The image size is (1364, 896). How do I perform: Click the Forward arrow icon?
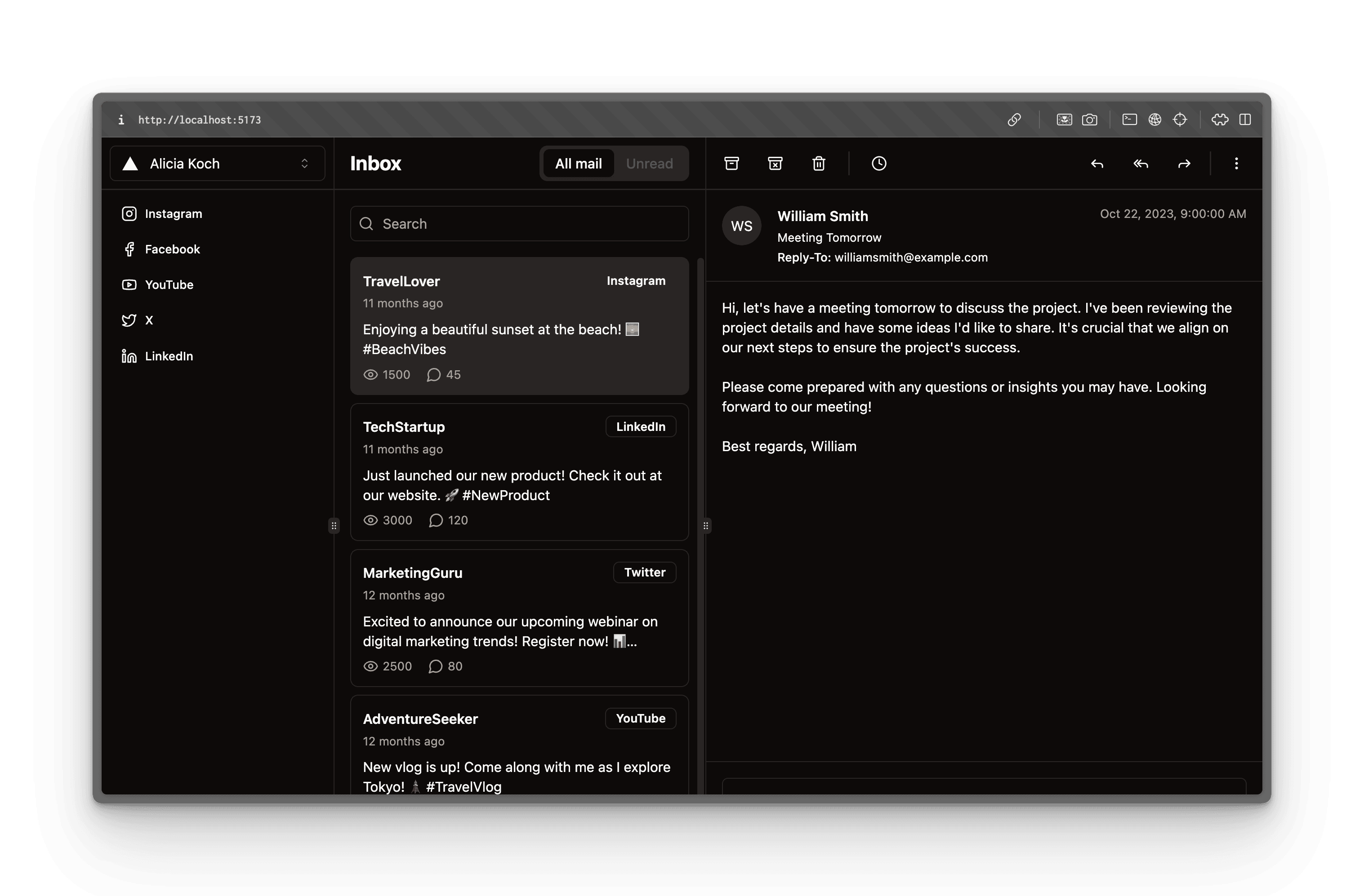[1184, 164]
